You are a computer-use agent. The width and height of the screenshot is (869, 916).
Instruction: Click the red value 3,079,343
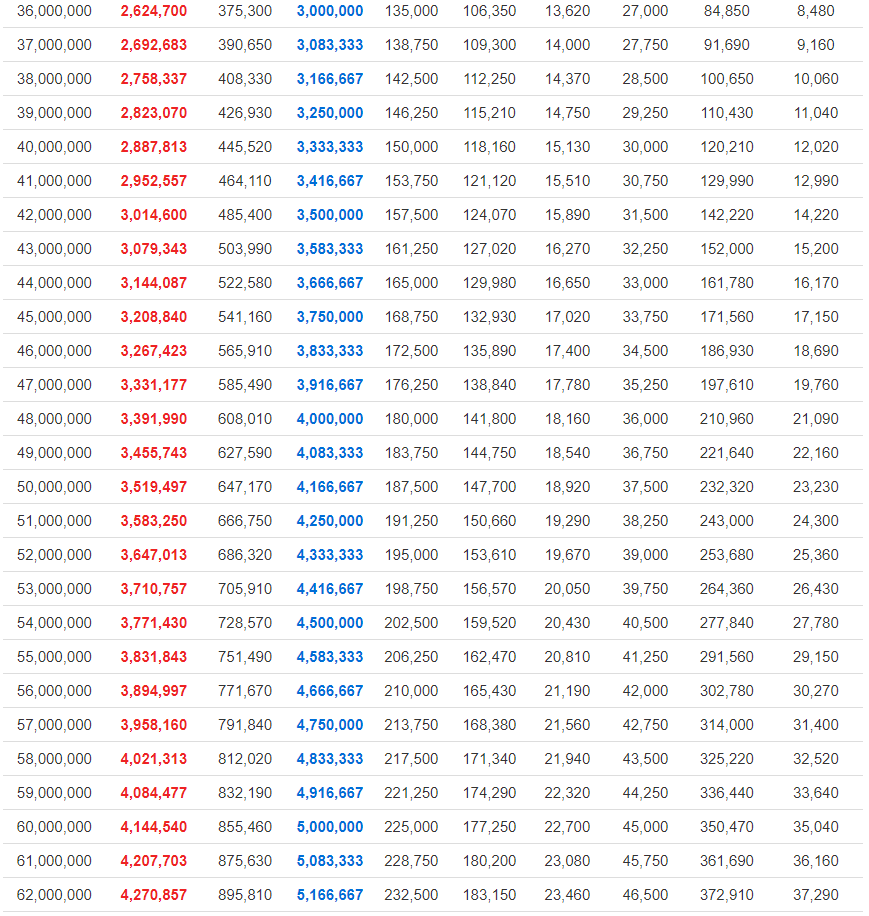pyautogui.click(x=154, y=249)
